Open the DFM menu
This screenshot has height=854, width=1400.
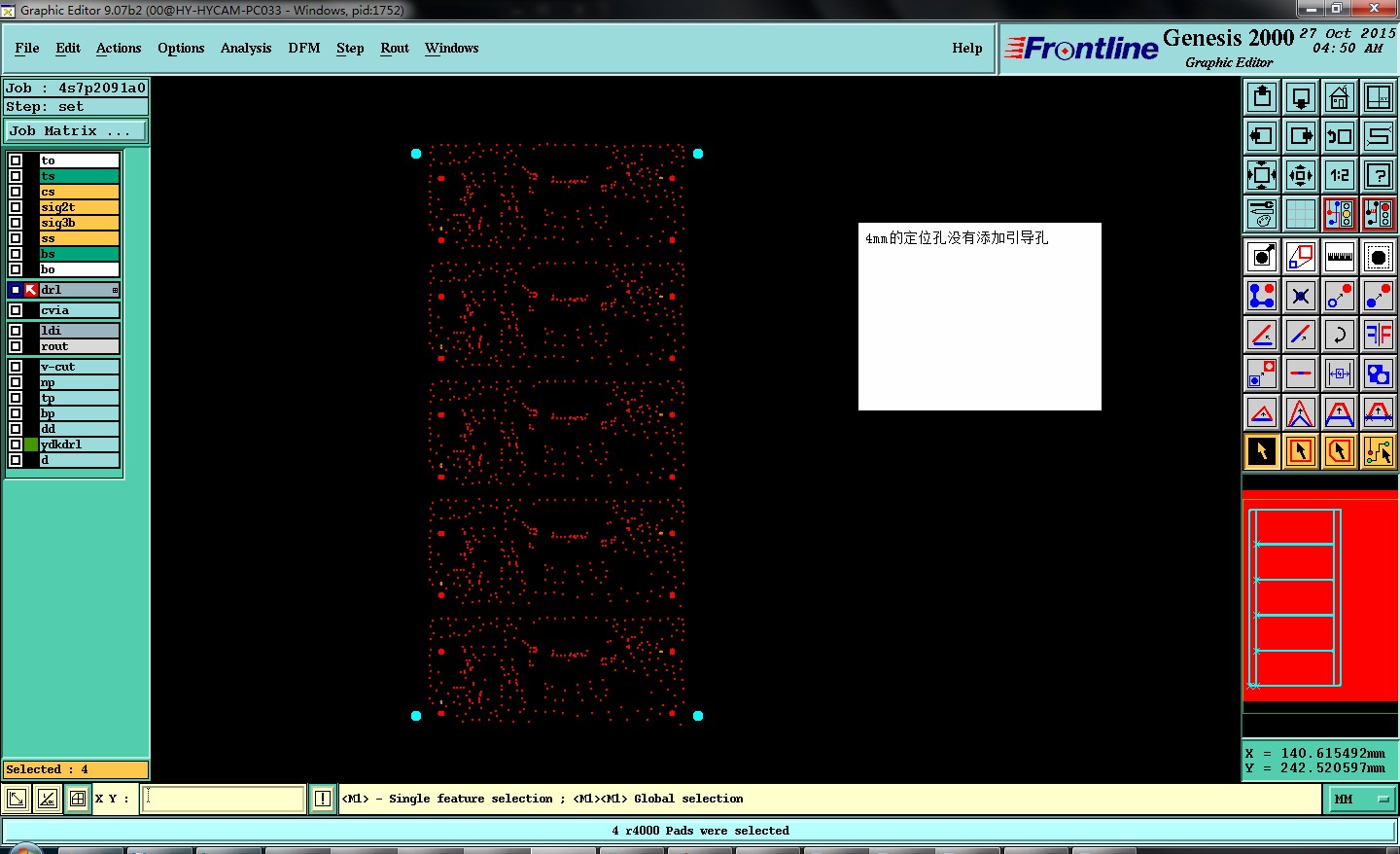pos(304,48)
